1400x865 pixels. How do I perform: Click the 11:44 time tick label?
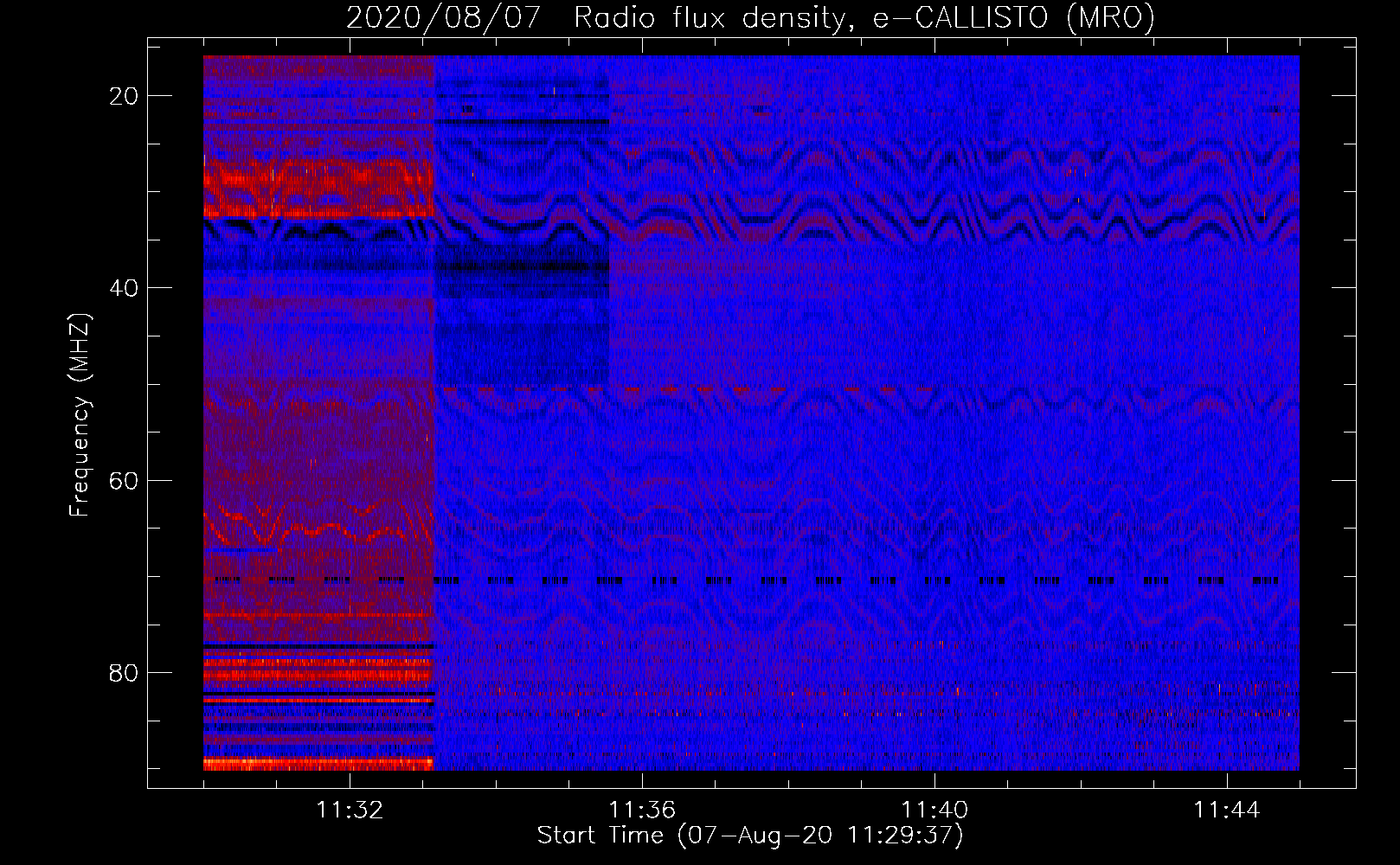pyautogui.click(x=1227, y=811)
